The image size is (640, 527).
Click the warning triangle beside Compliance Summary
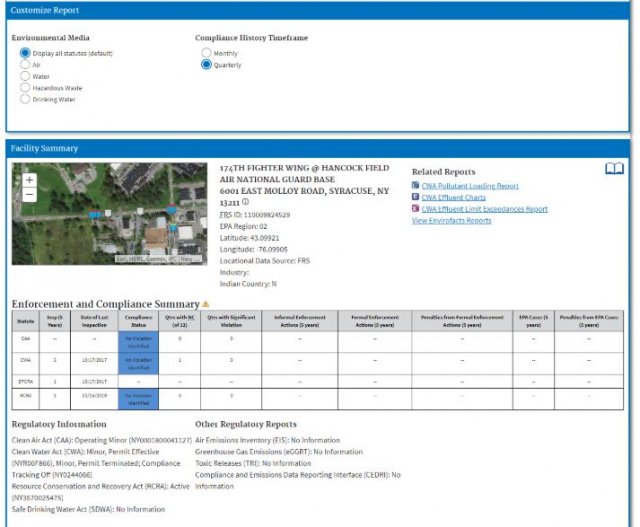point(206,303)
